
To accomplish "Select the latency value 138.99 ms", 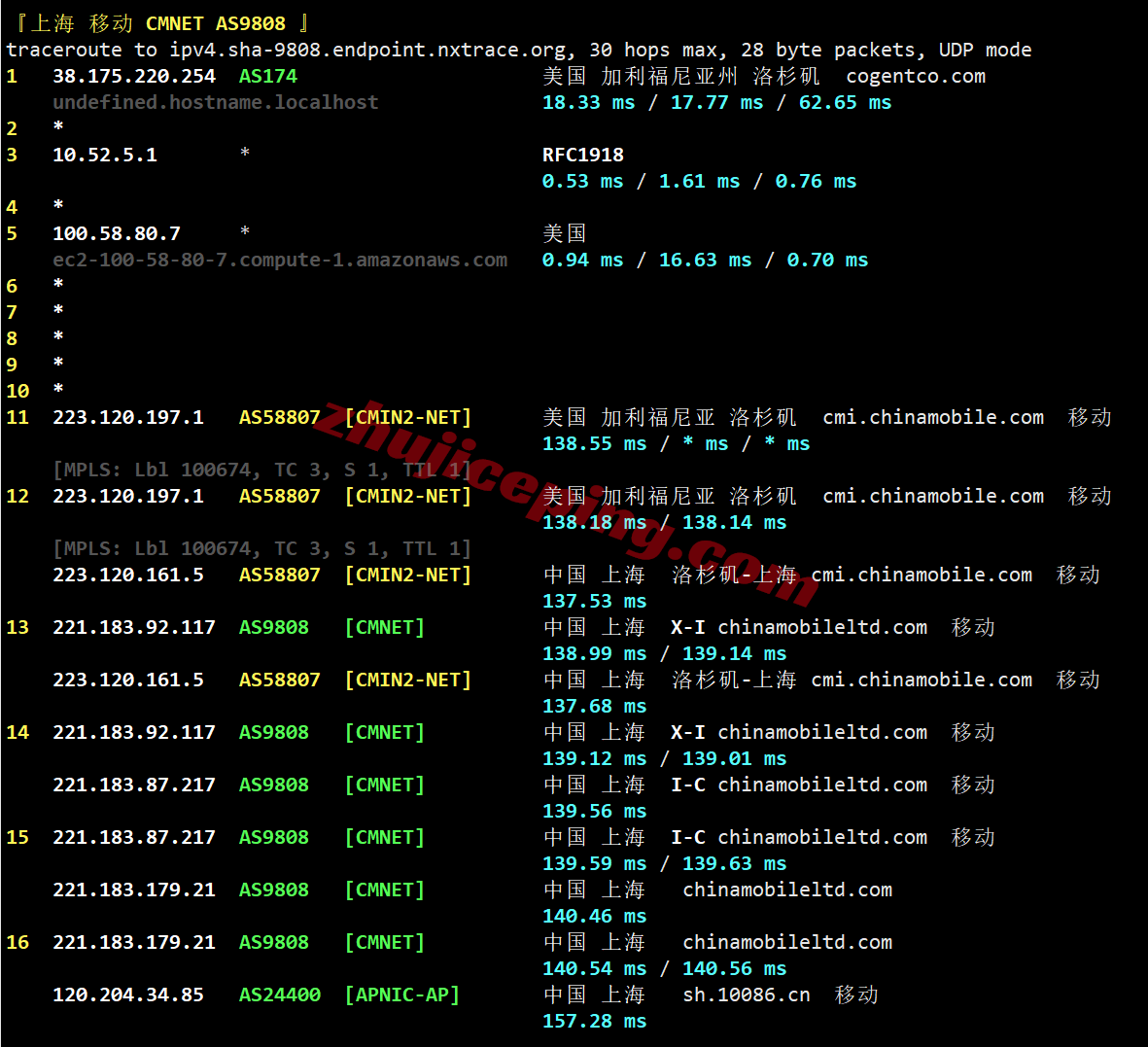I will point(595,654).
